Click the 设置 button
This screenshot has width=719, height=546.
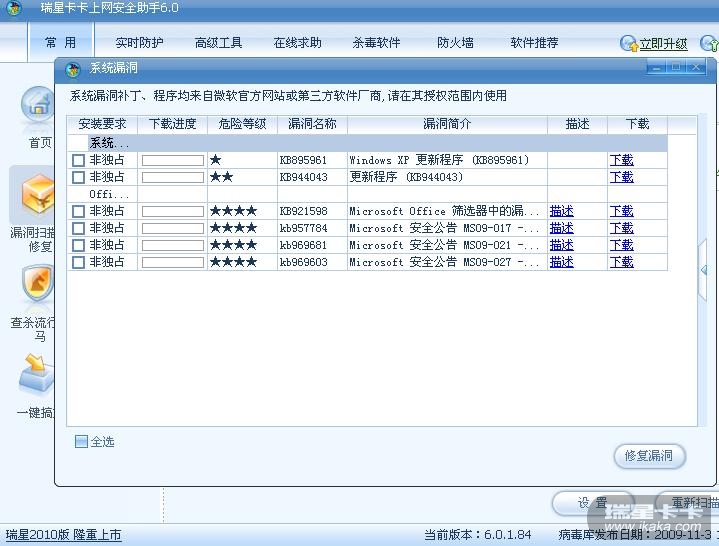592,503
